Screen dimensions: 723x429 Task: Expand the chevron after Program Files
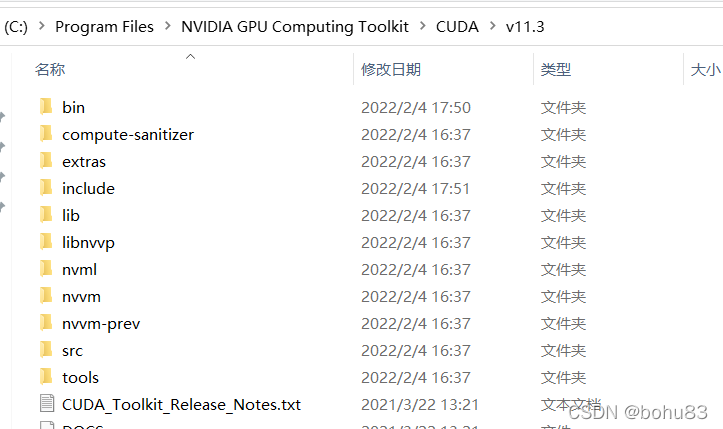click(168, 27)
